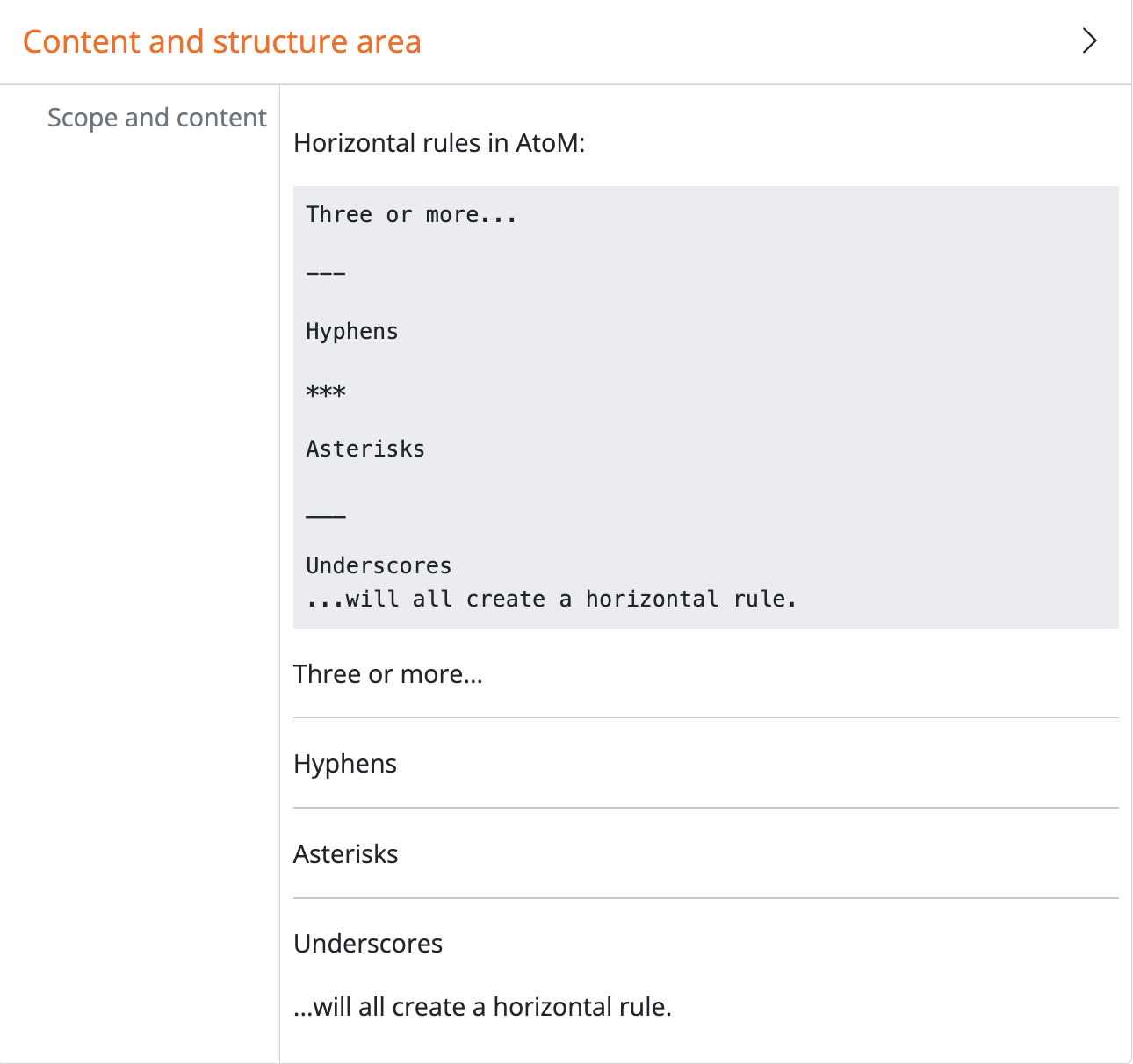Viewport: 1133px width, 1064px height.
Task: Click the Content and structure area heading
Action: tap(222, 42)
